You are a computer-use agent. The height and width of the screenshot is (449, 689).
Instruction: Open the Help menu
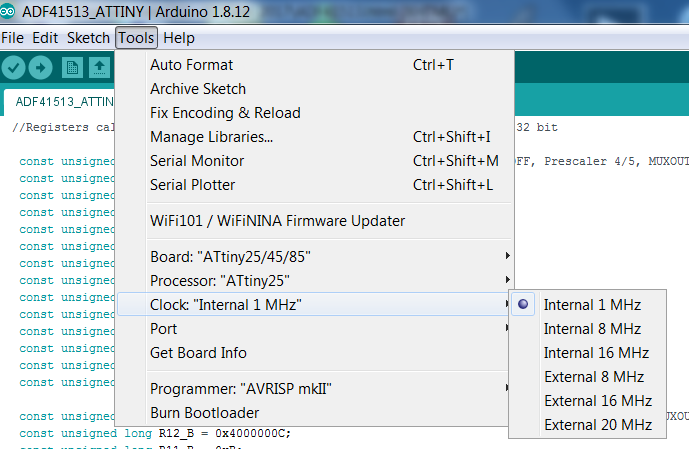(179, 38)
